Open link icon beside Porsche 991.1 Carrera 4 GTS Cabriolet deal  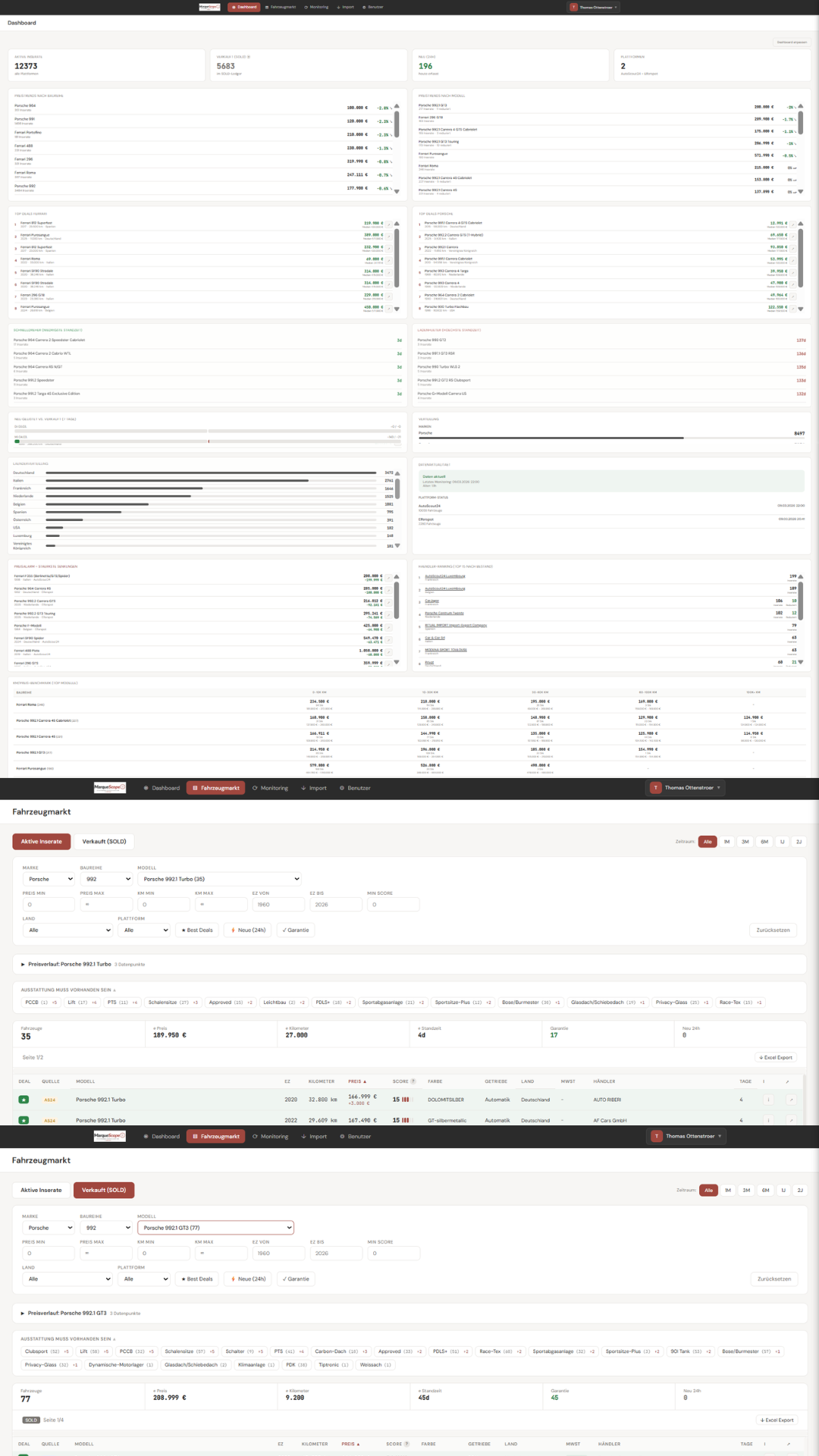tap(792, 224)
